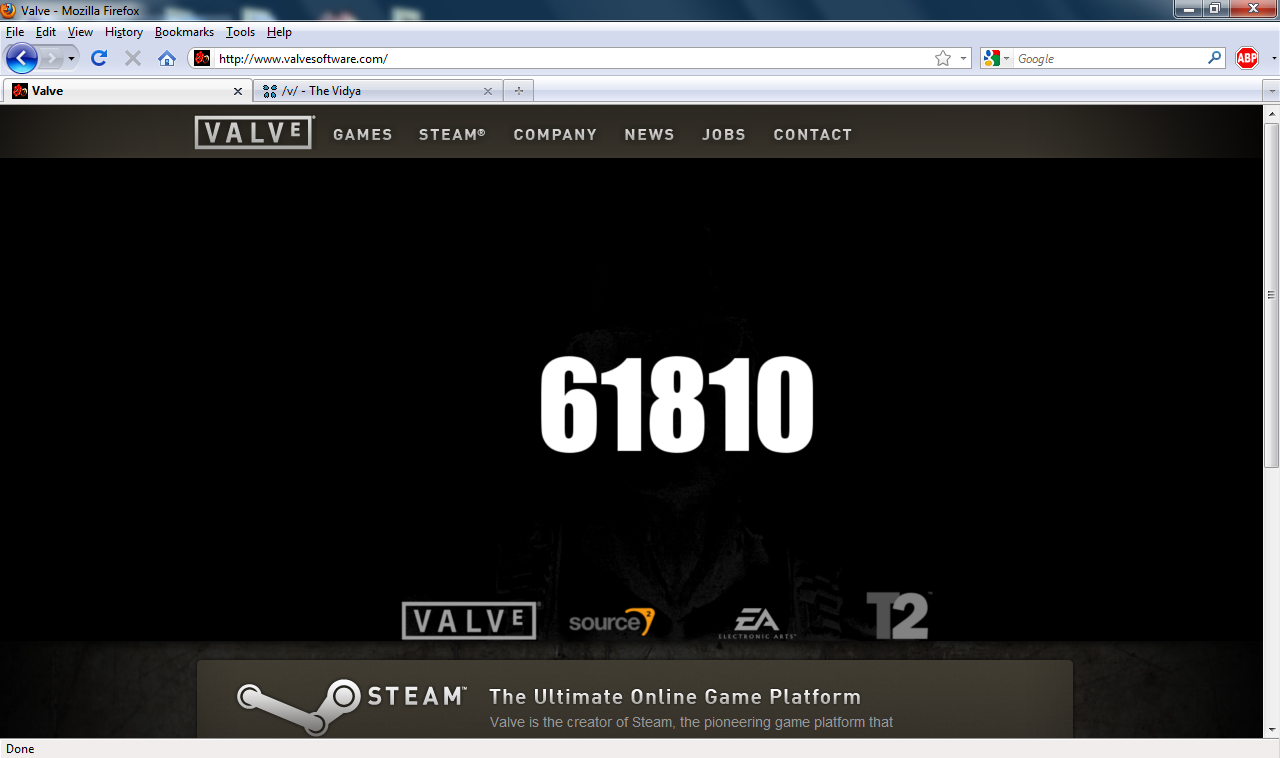Image resolution: width=1280 pixels, height=758 pixels.
Task: Click the Firefox back arrow button
Action: 22,58
